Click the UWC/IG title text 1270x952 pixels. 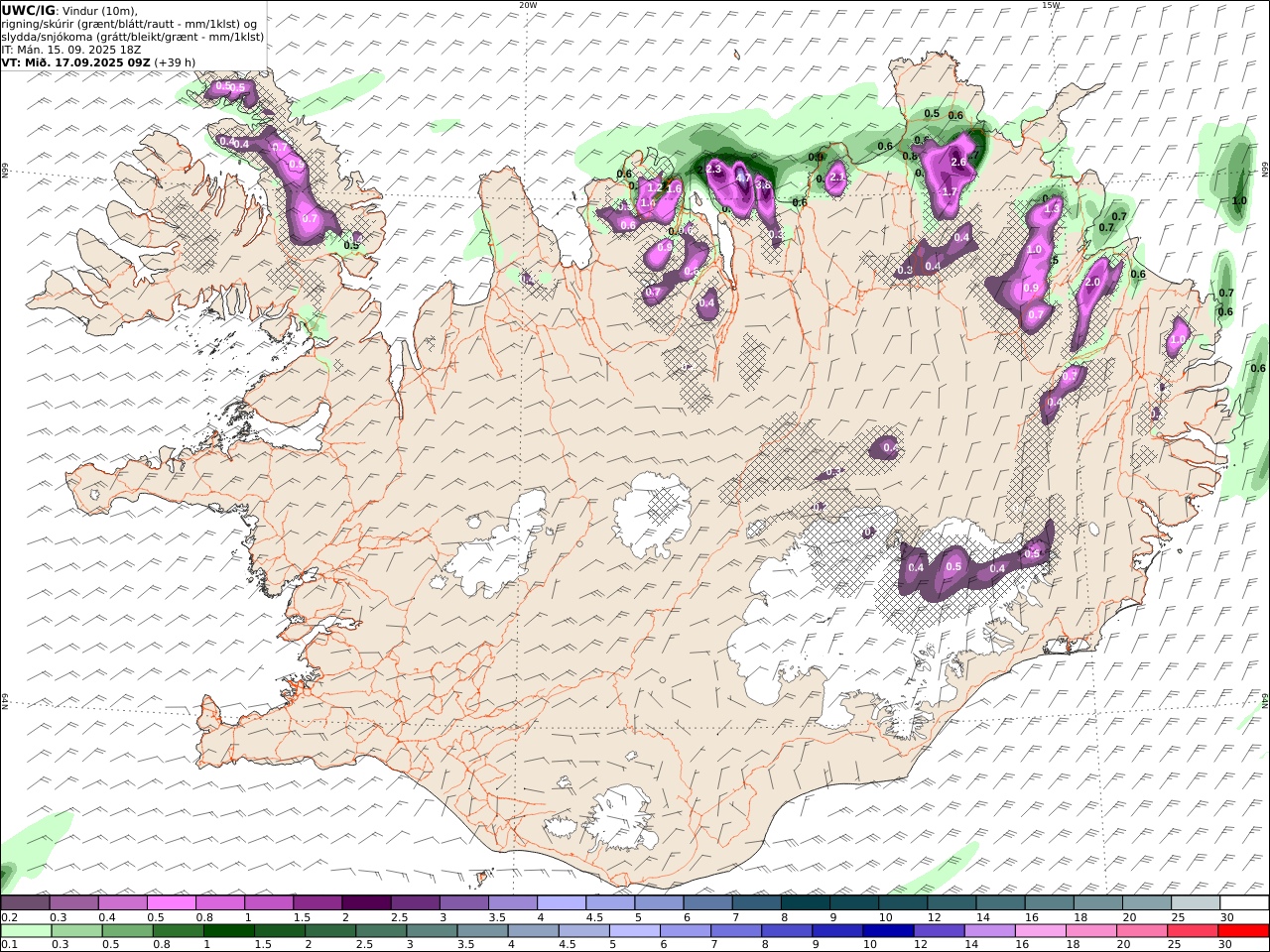pos(28,10)
